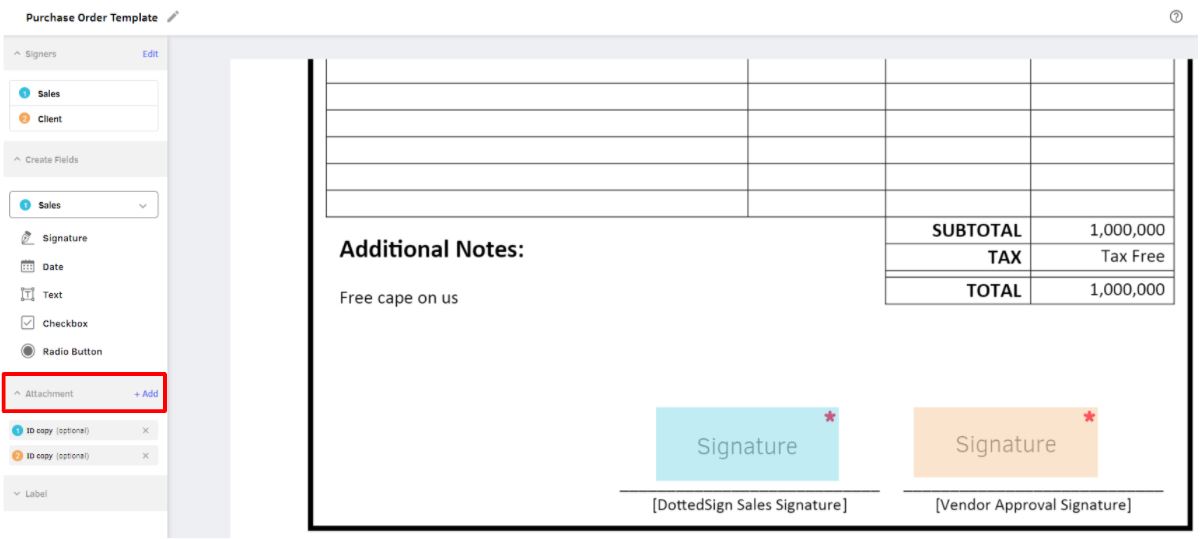The height and width of the screenshot is (539, 1202).
Task: Click the pencil icon to rename the template
Action: coord(173,17)
